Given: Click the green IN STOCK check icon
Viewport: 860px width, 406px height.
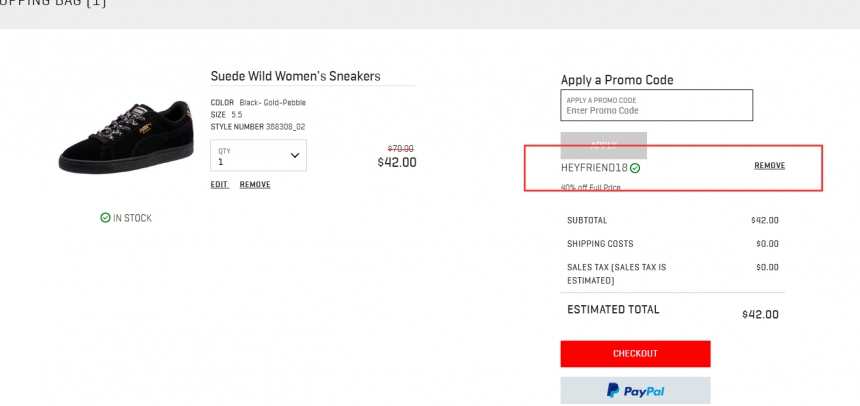Looking at the screenshot, I should [105, 218].
